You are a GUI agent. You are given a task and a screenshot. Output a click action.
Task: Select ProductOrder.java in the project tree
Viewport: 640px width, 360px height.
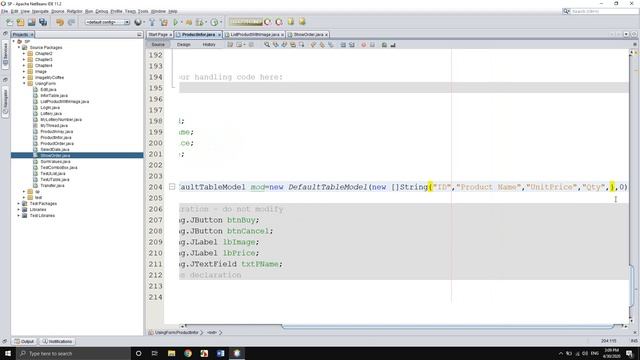click(57, 143)
